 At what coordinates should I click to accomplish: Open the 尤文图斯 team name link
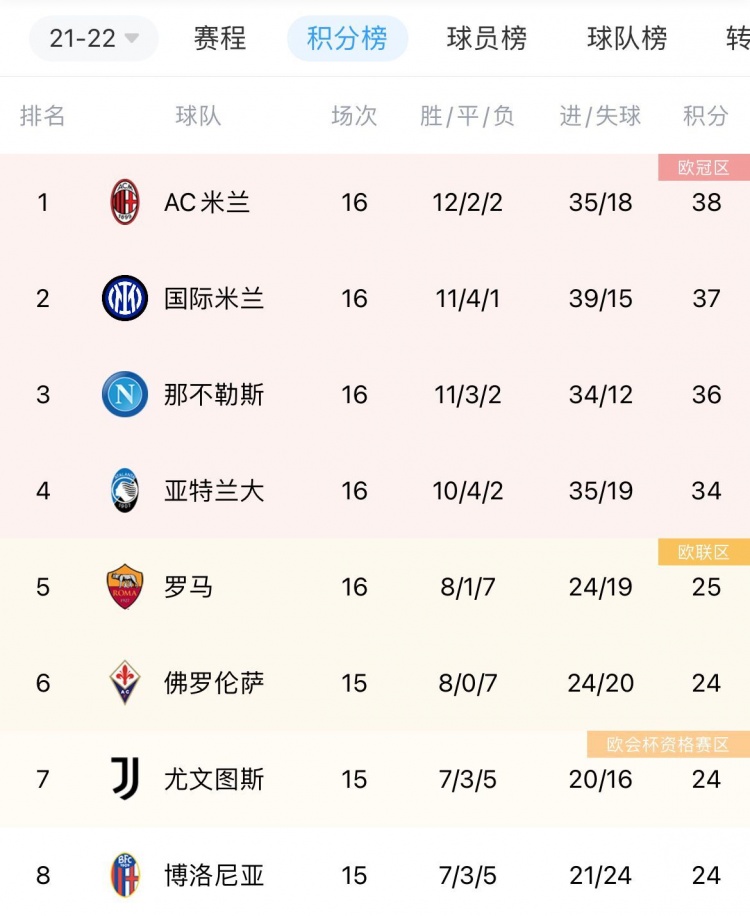214,779
